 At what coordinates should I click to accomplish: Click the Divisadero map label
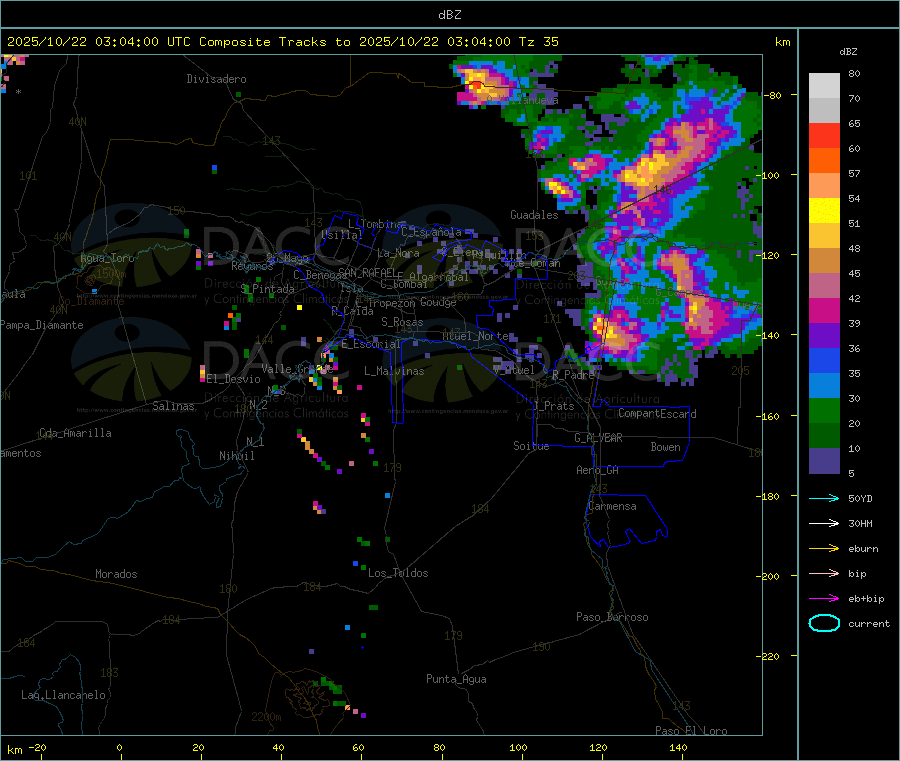pyautogui.click(x=216, y=79)
